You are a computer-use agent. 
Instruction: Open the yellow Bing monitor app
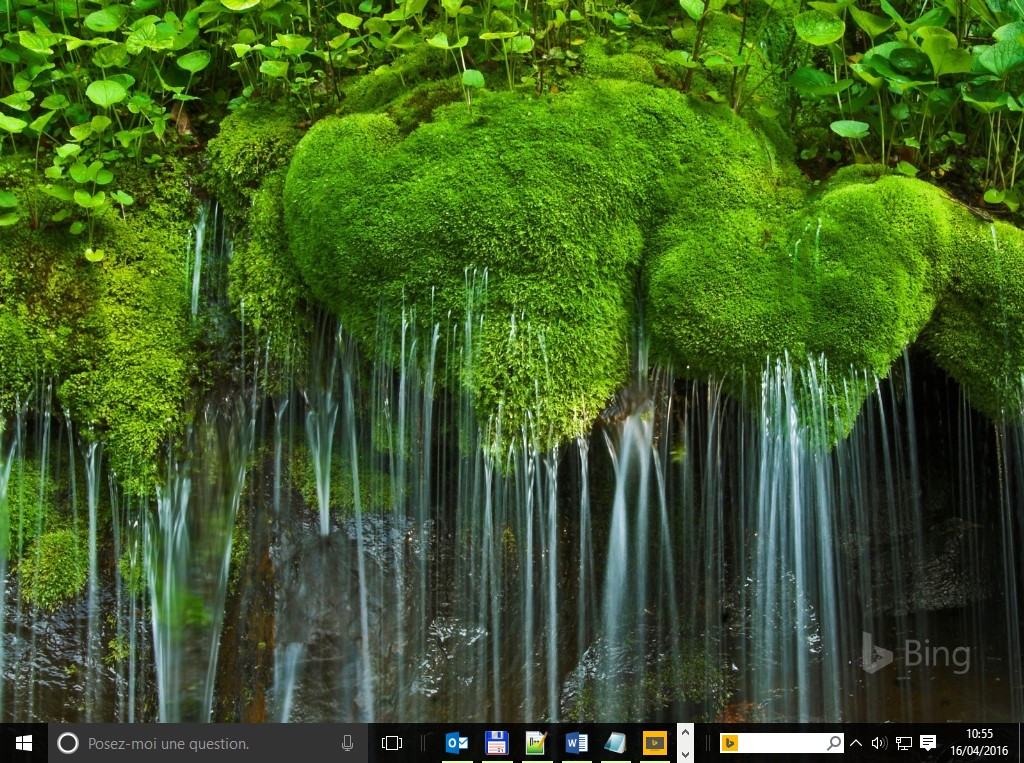(655, 743)
